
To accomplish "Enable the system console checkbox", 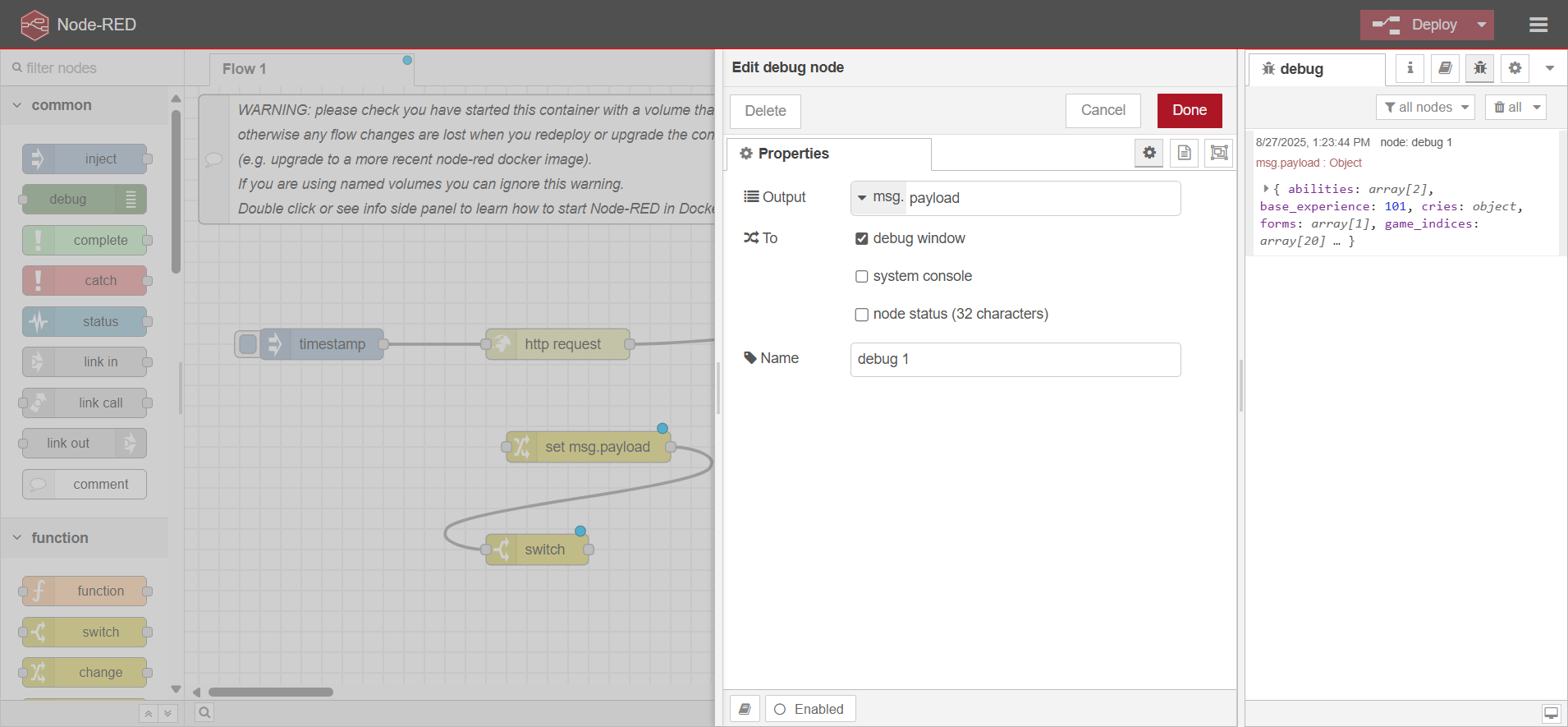I will coord(861,277).
